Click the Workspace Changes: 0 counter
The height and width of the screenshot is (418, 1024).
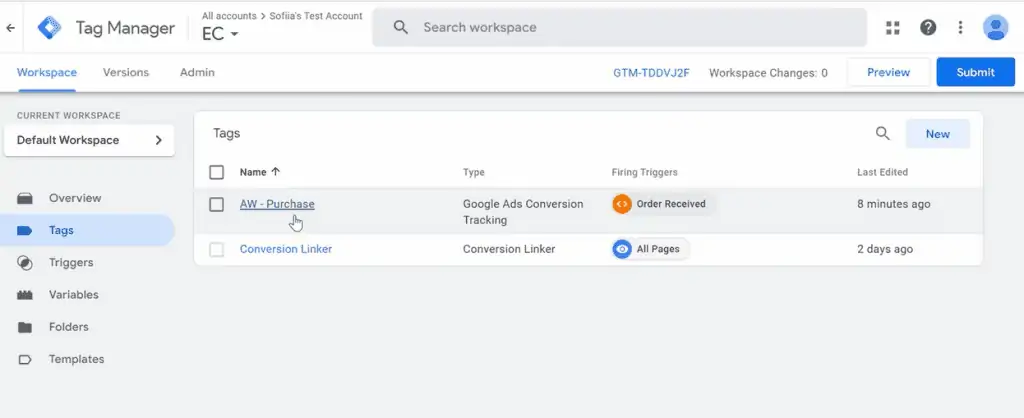coord(768,73)
